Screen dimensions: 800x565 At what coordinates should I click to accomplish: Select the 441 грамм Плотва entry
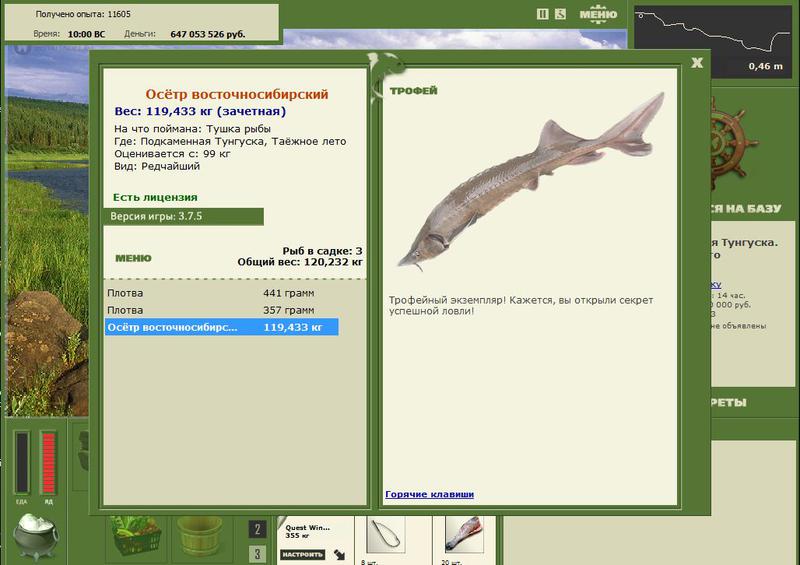click(x=221, y=293)
